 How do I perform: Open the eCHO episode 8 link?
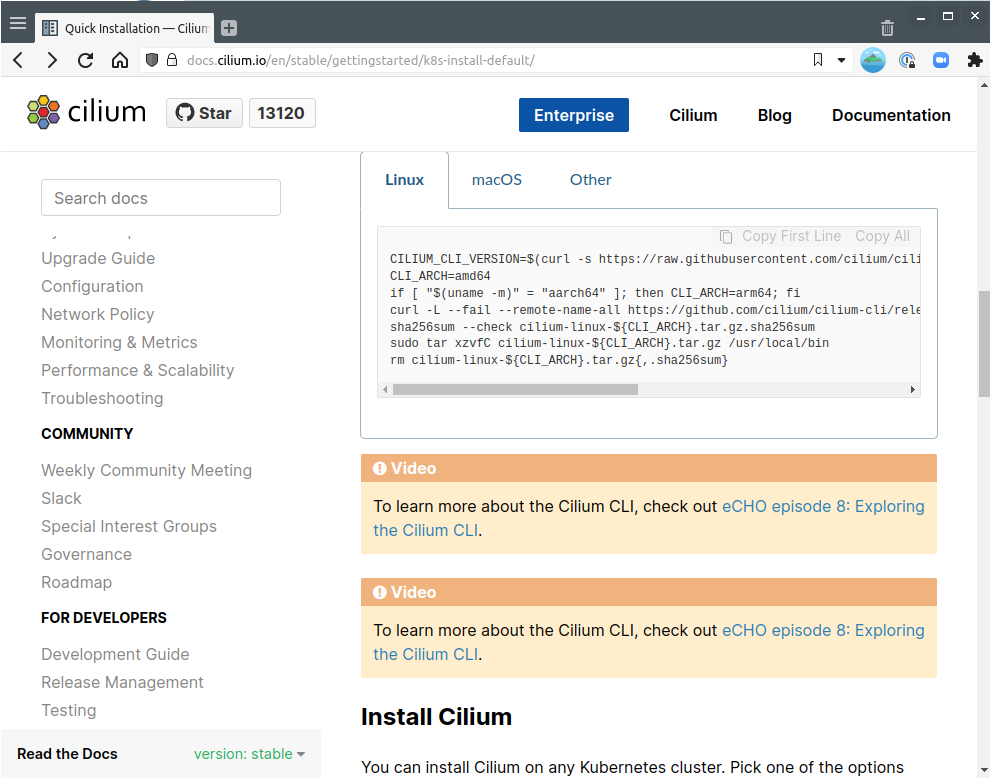(822, 506)
